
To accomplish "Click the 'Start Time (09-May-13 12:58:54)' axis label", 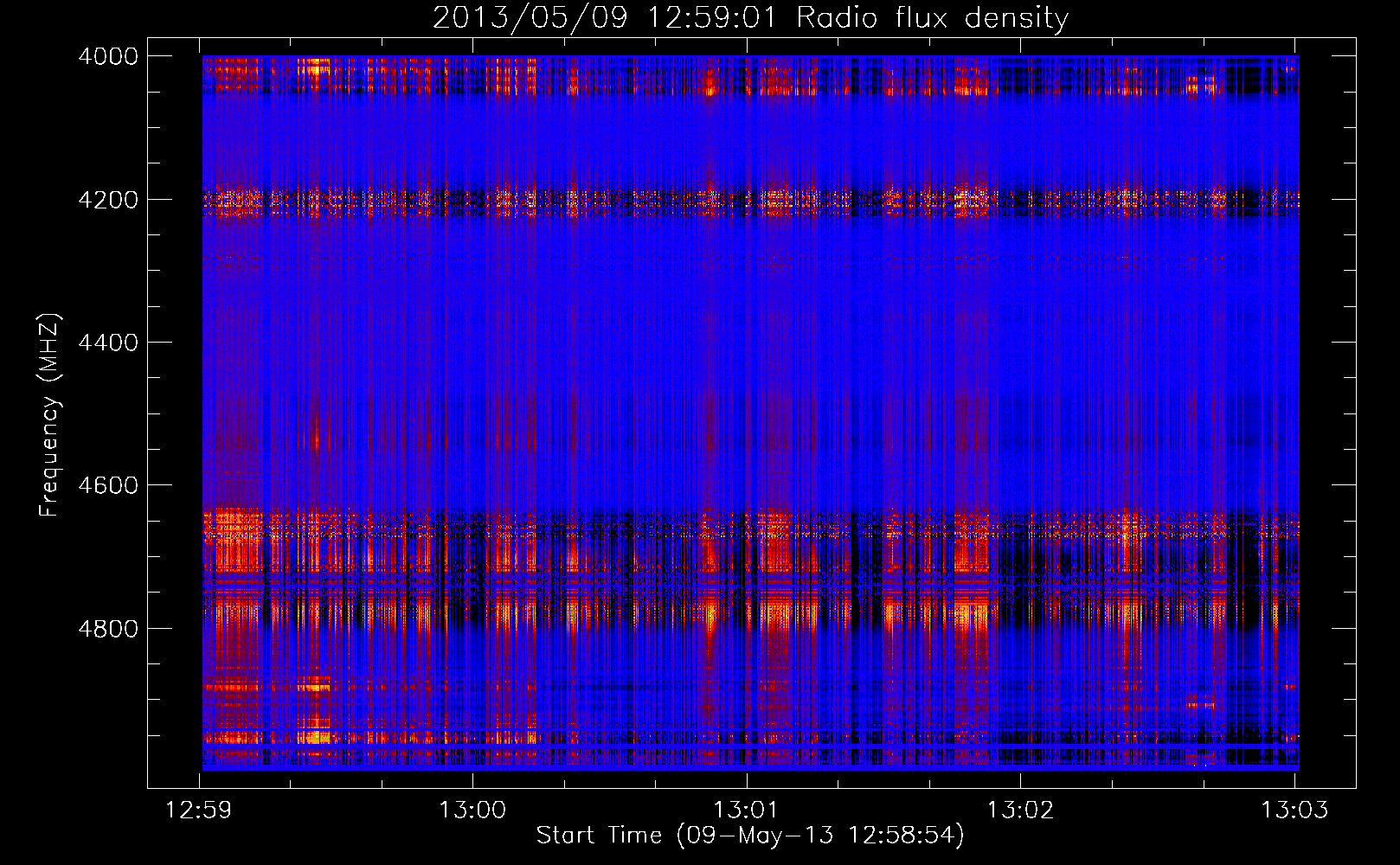I will (750, 836).
